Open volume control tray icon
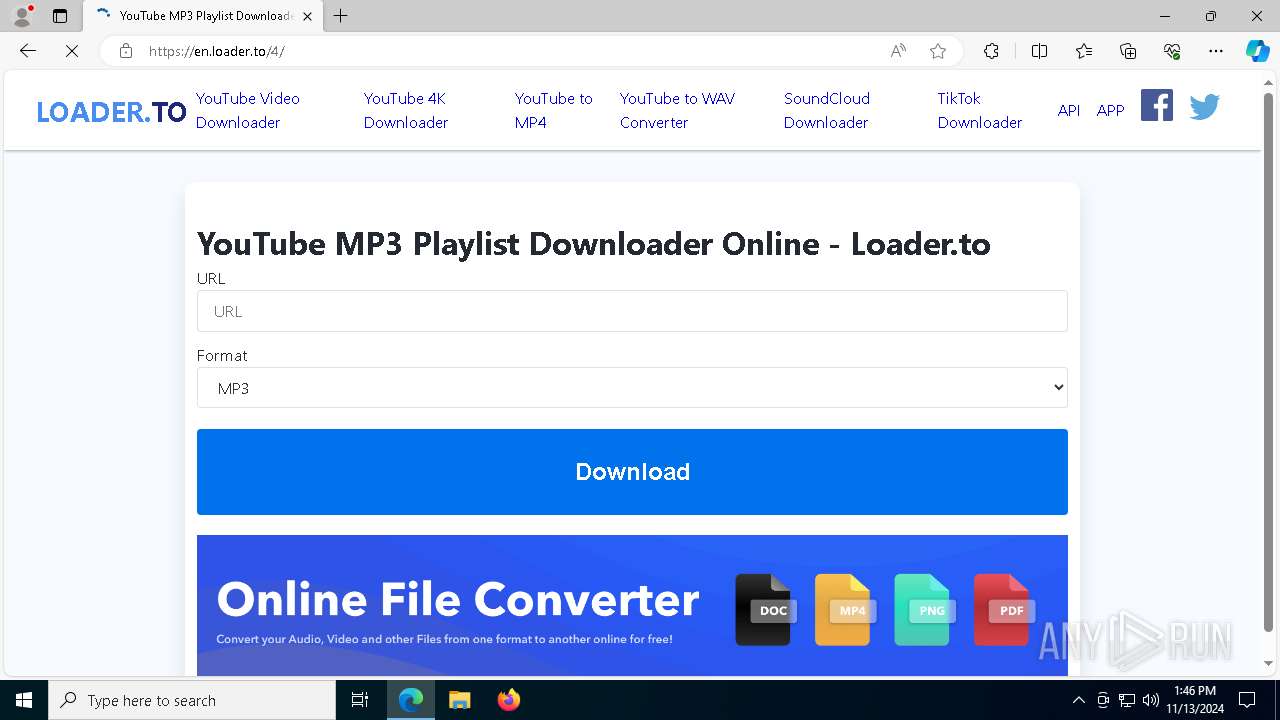This screenshot has height=720, width=1280. 1150,700
